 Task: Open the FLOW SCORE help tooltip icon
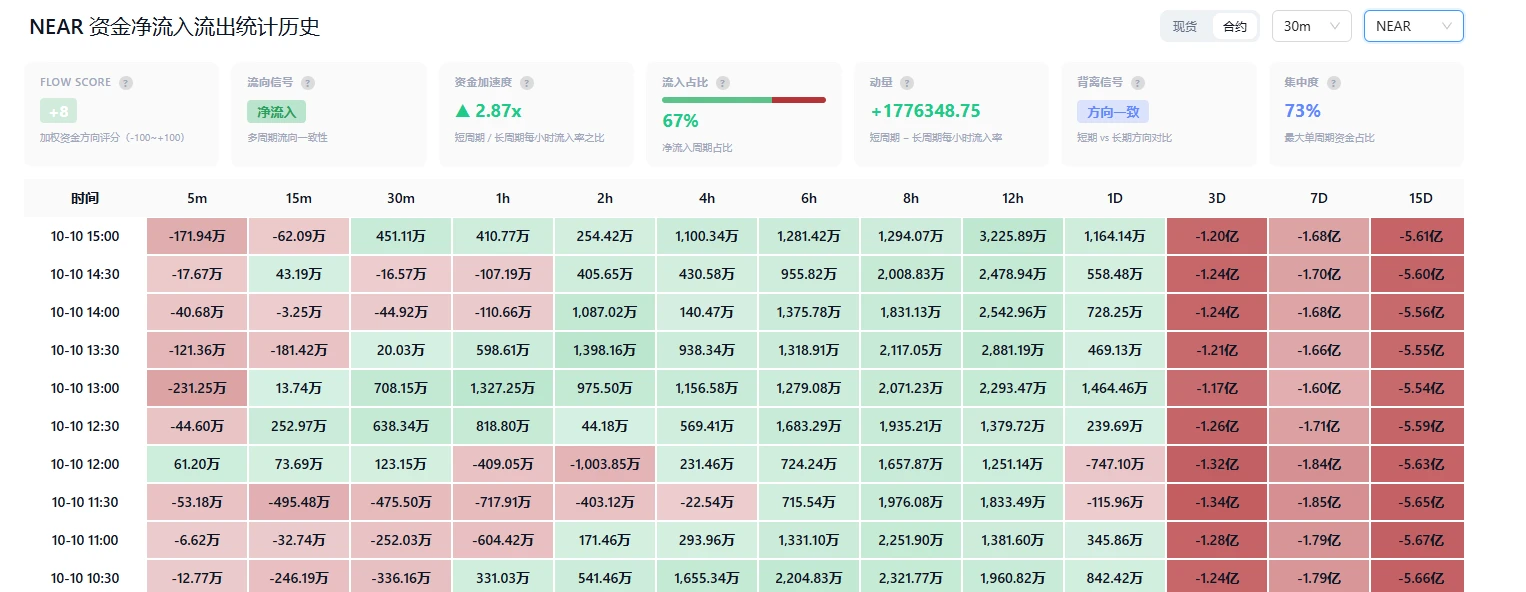click(126, 83)
